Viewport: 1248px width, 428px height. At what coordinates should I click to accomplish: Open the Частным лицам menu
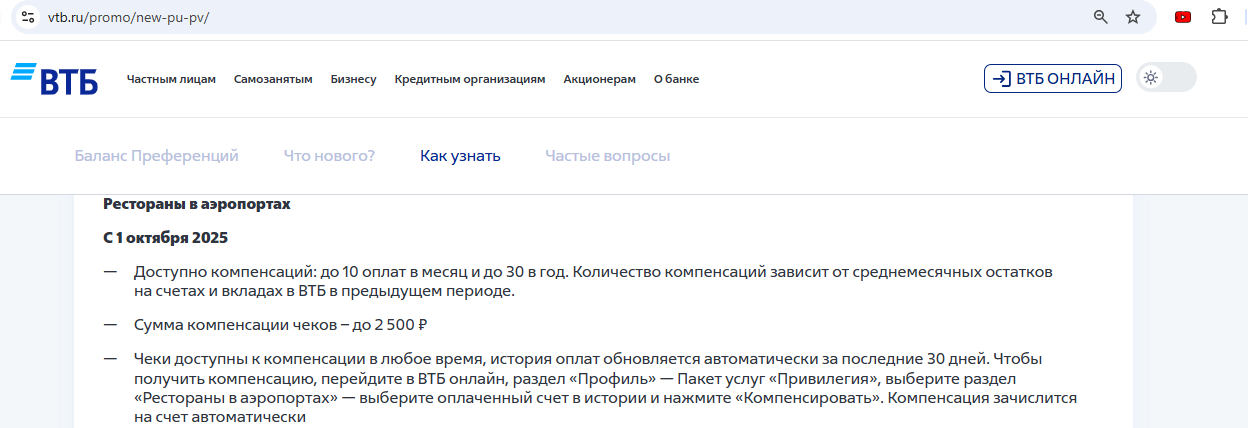(171, 79)
